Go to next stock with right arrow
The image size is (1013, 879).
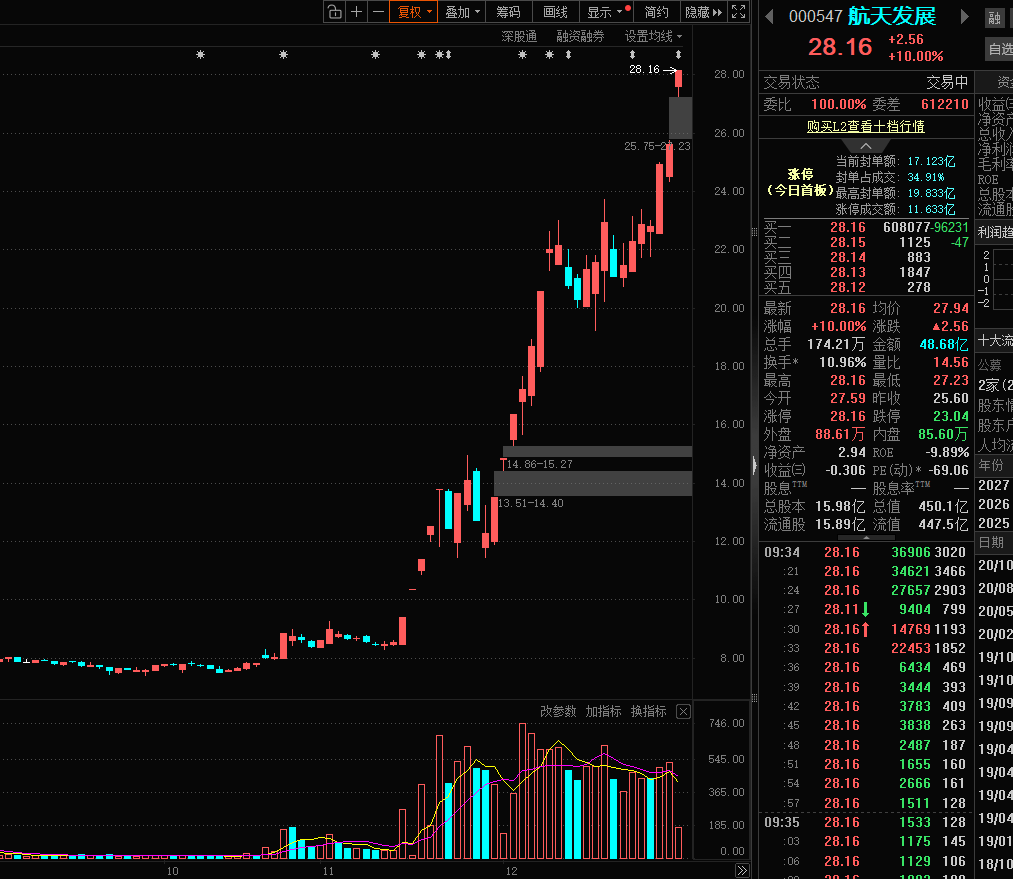coord(965,17)
